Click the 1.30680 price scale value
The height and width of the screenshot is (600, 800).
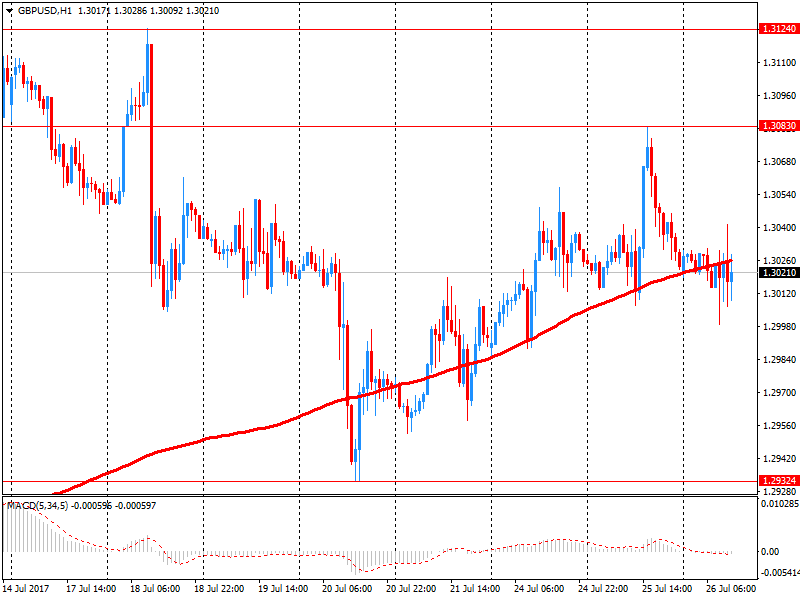(x=780, y=162)
